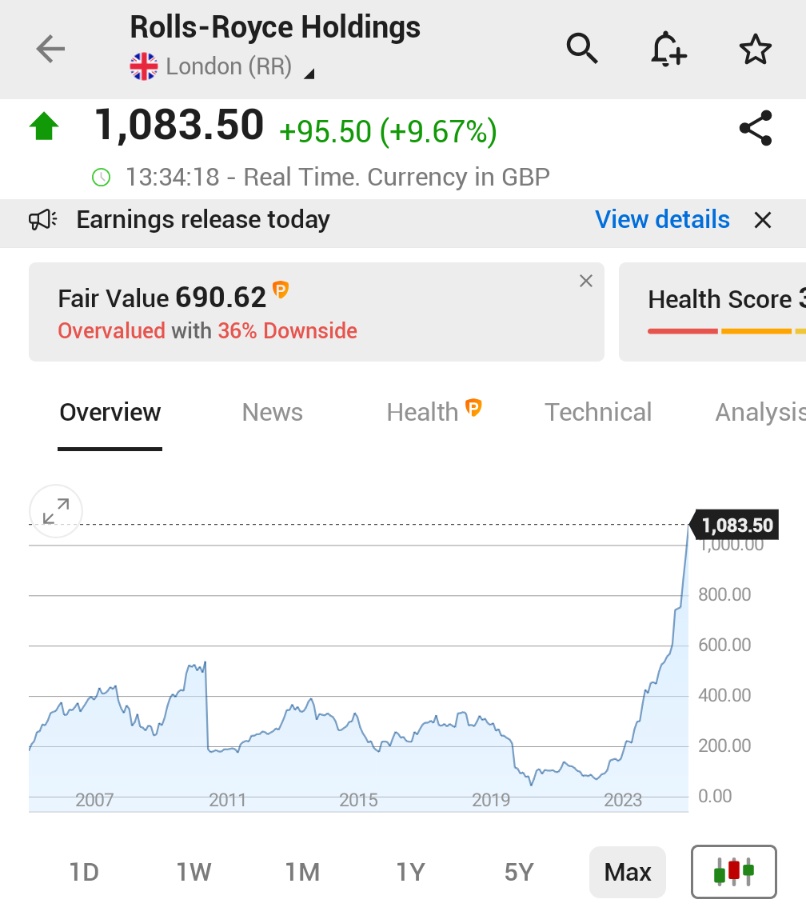
Task: Tap the 0.00 price axis label
Action: 715,796
